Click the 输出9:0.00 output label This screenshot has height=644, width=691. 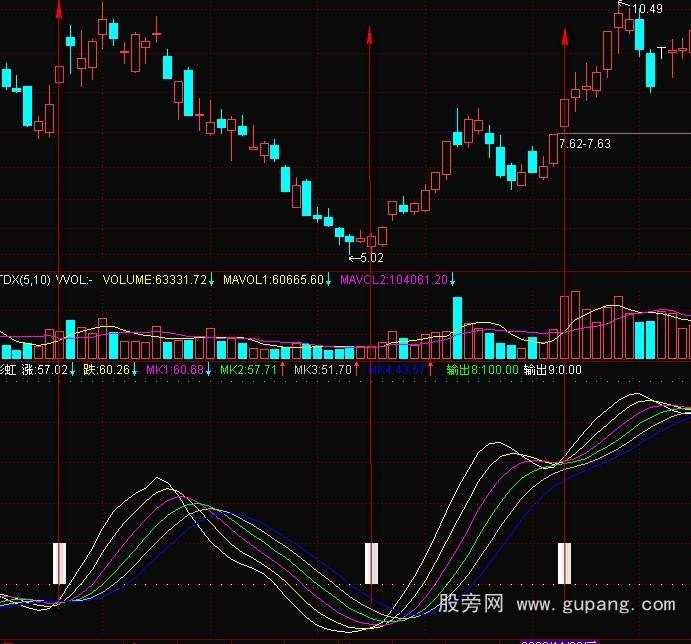552,370
